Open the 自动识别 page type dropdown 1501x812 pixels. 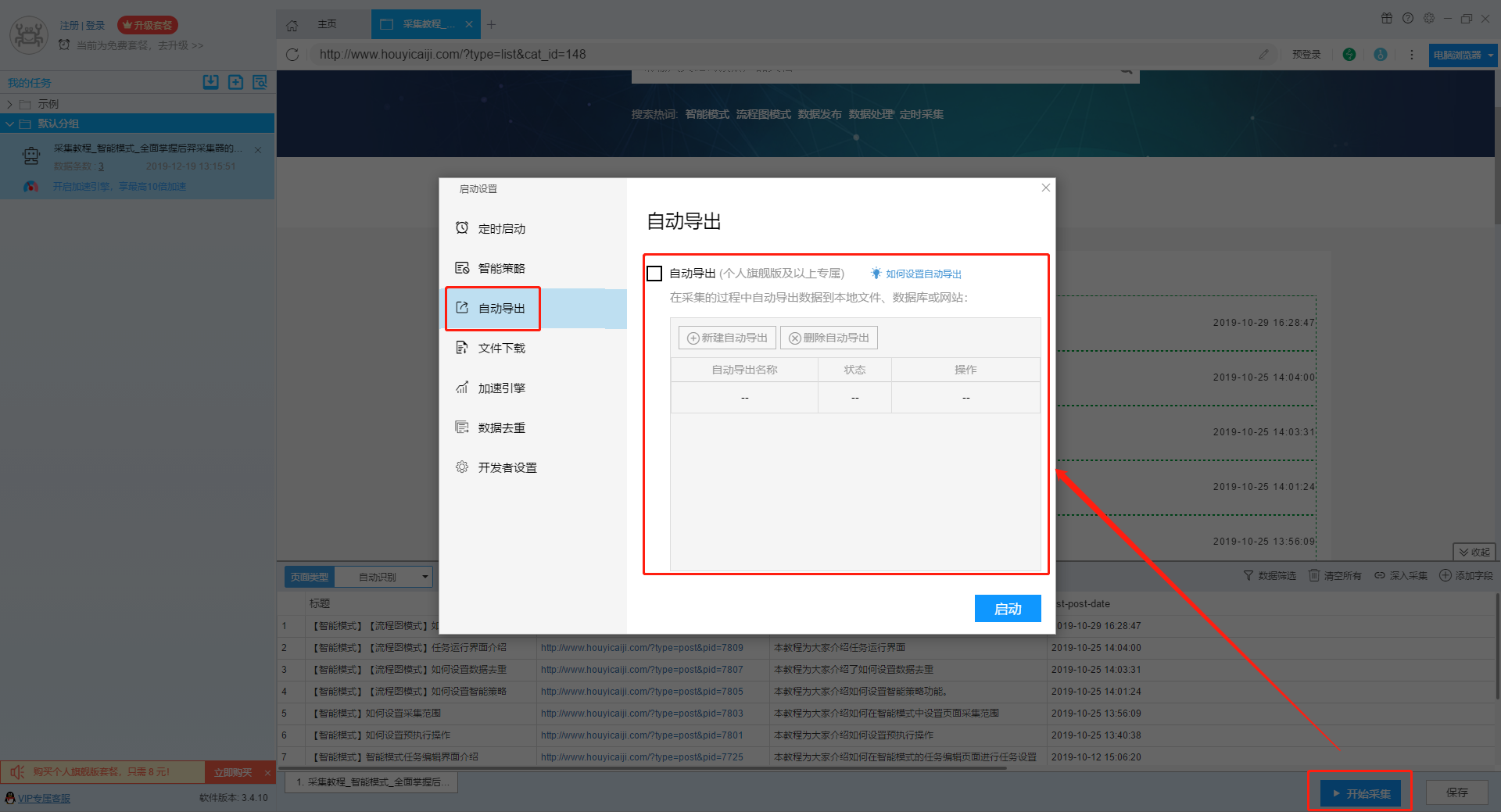(x=383, y=577)
